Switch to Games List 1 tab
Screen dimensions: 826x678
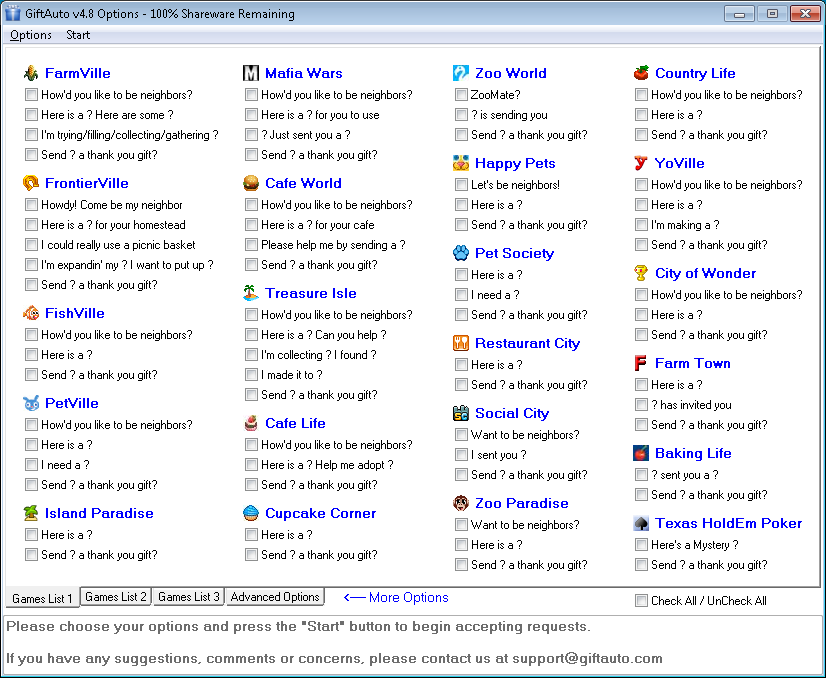tap(42, 598)
